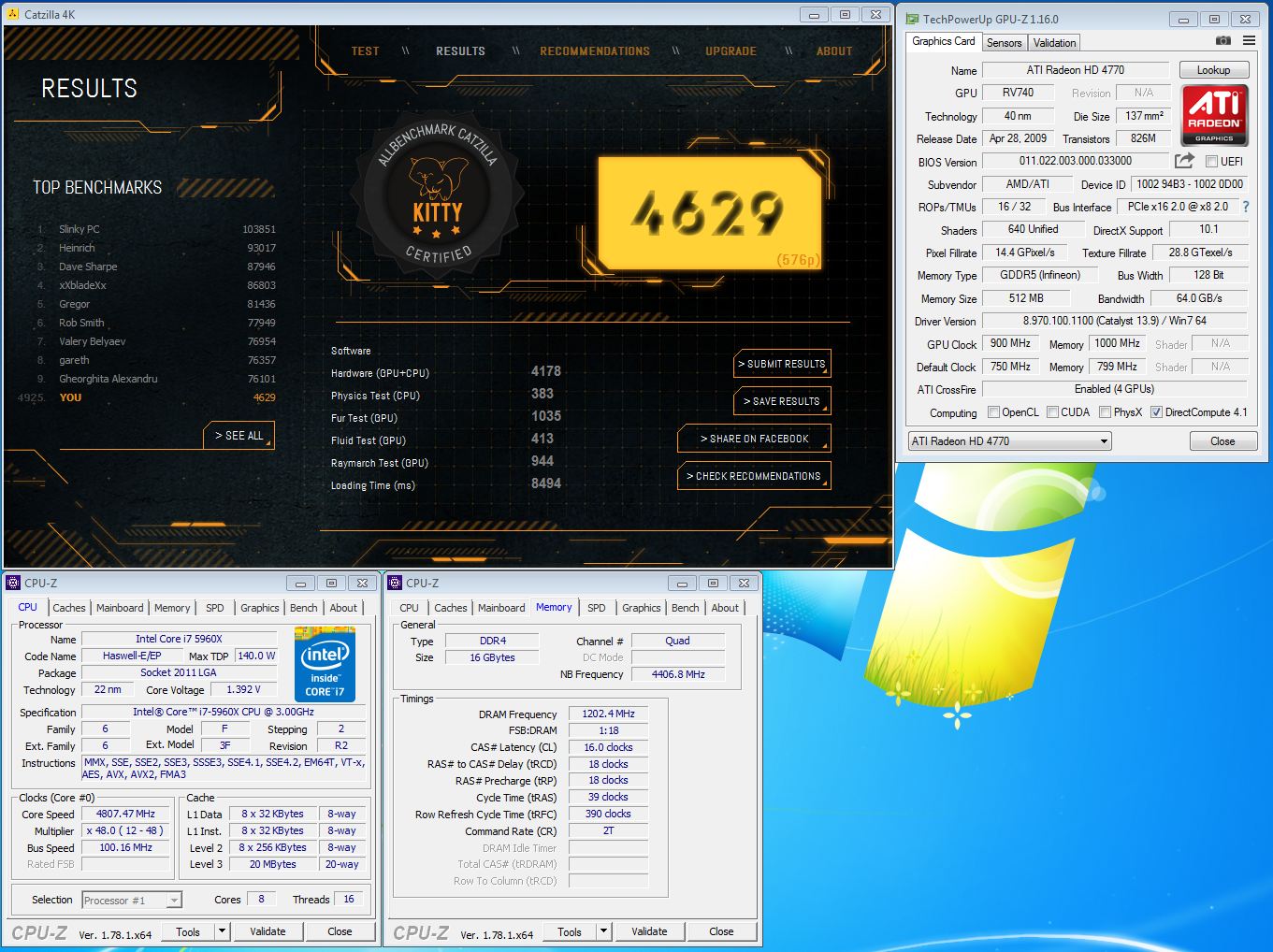Viewport: 1273px width, 952px height.
Task: Open the GPU-Z hamburger menu icon
Action: coord(1249,41)
